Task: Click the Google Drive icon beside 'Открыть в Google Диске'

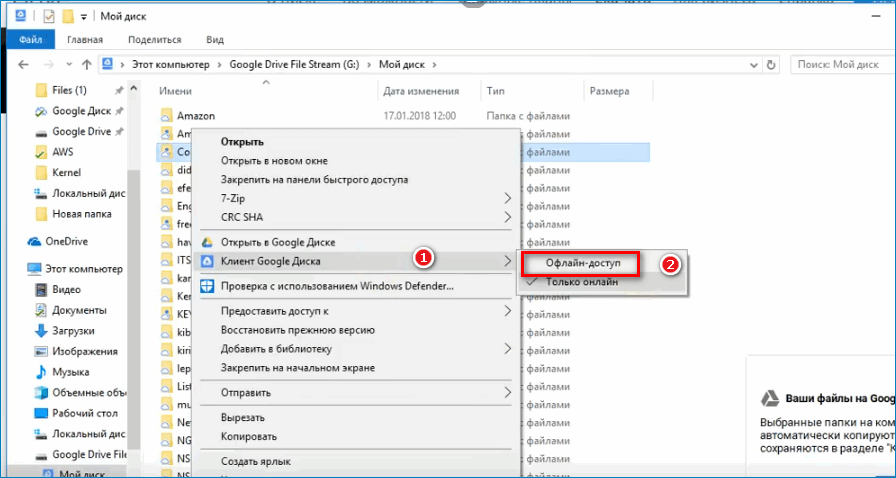Action: click(208, 242)
